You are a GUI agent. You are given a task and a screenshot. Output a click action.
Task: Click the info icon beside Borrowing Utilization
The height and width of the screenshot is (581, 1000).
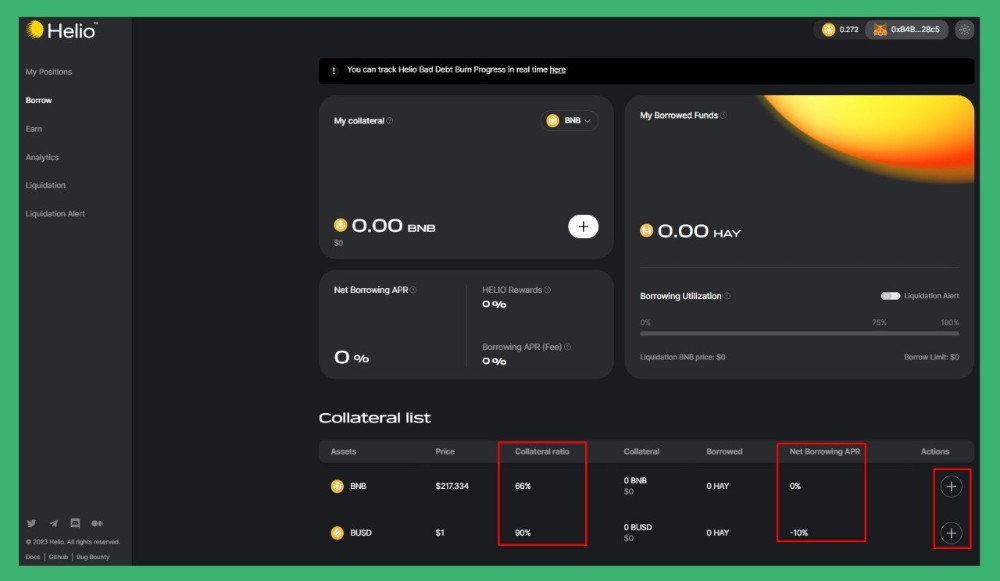(x=727, y=296)
